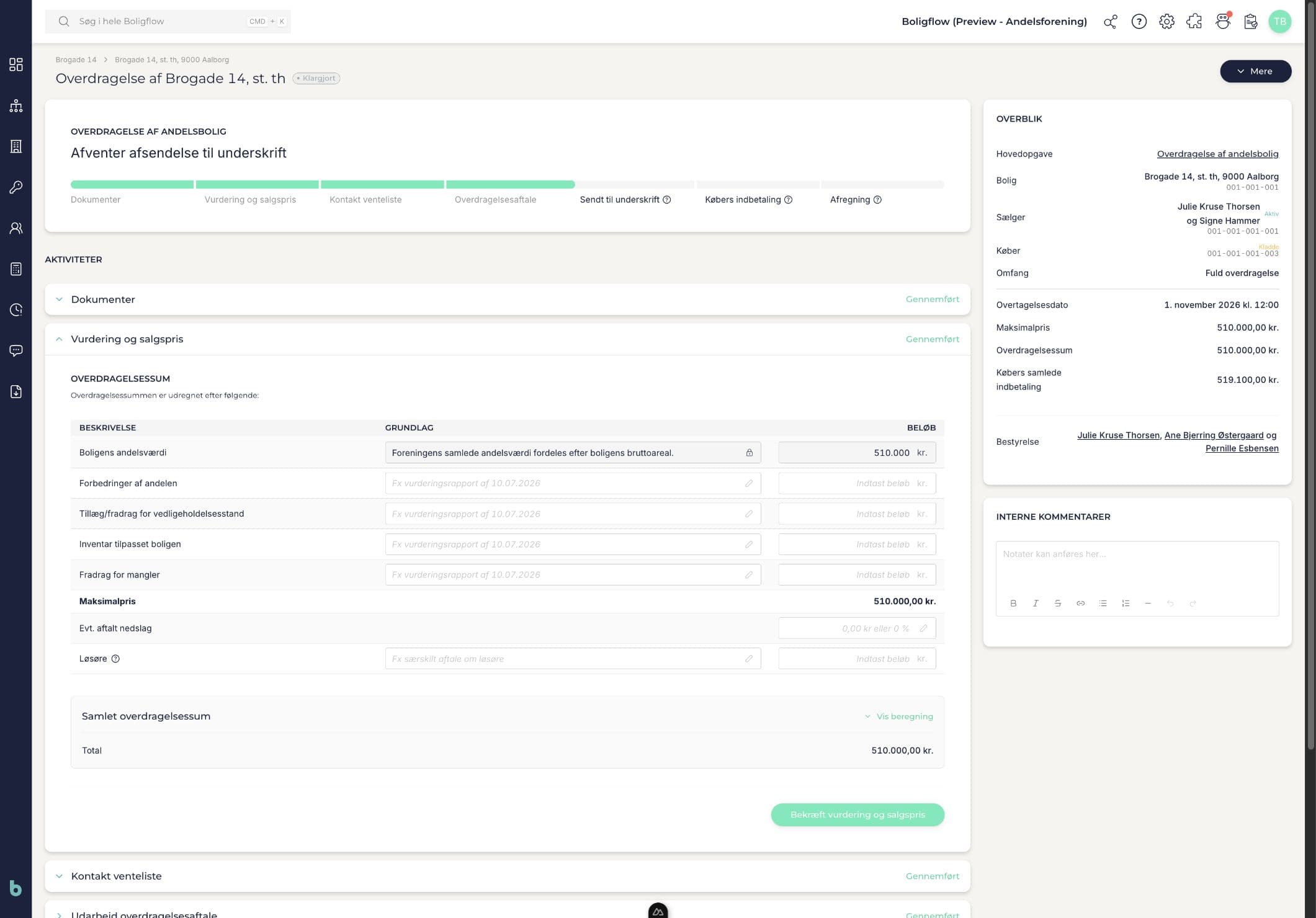Collapse the Vurdering og salgspris section

[x=507, y=339]
